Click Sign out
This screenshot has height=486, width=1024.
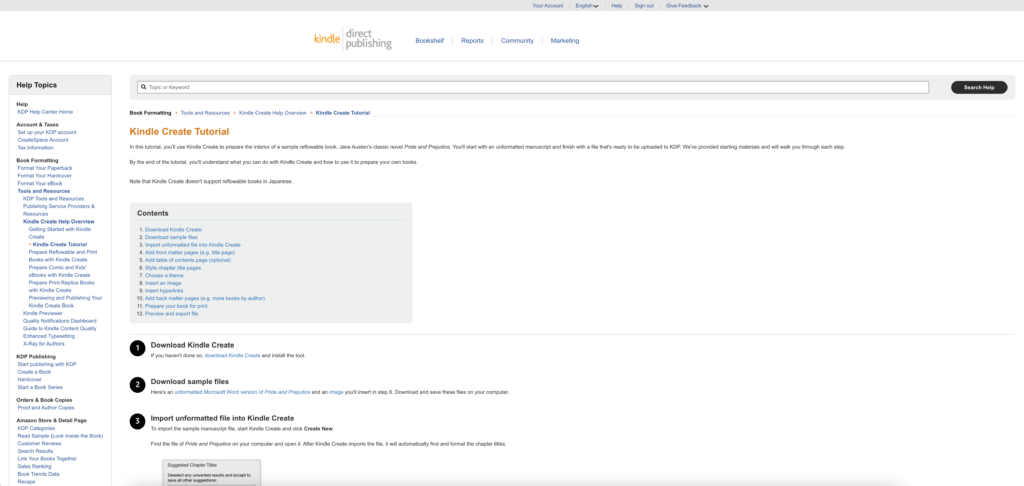(x=644, y=5)
